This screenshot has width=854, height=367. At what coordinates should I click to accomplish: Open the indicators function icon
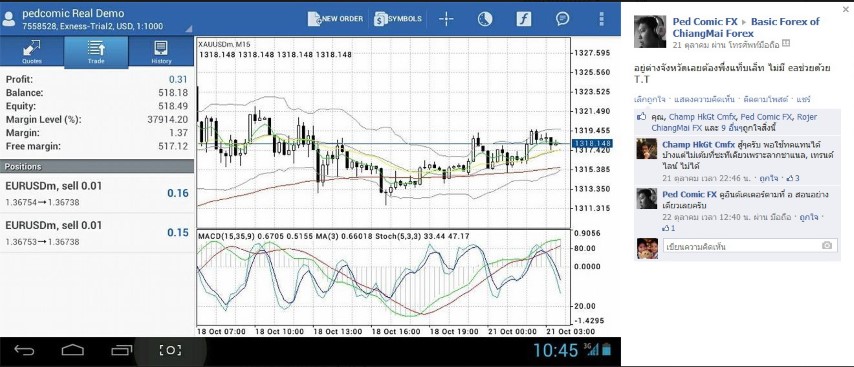click(523, 19)
